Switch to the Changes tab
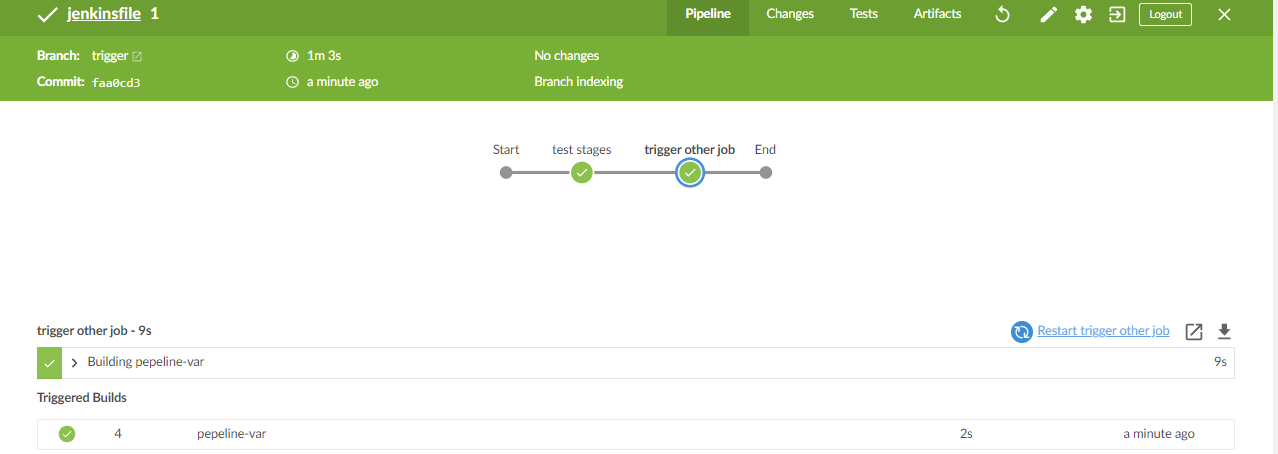This screenshot has height=454, width=1278. click(790, 14)
